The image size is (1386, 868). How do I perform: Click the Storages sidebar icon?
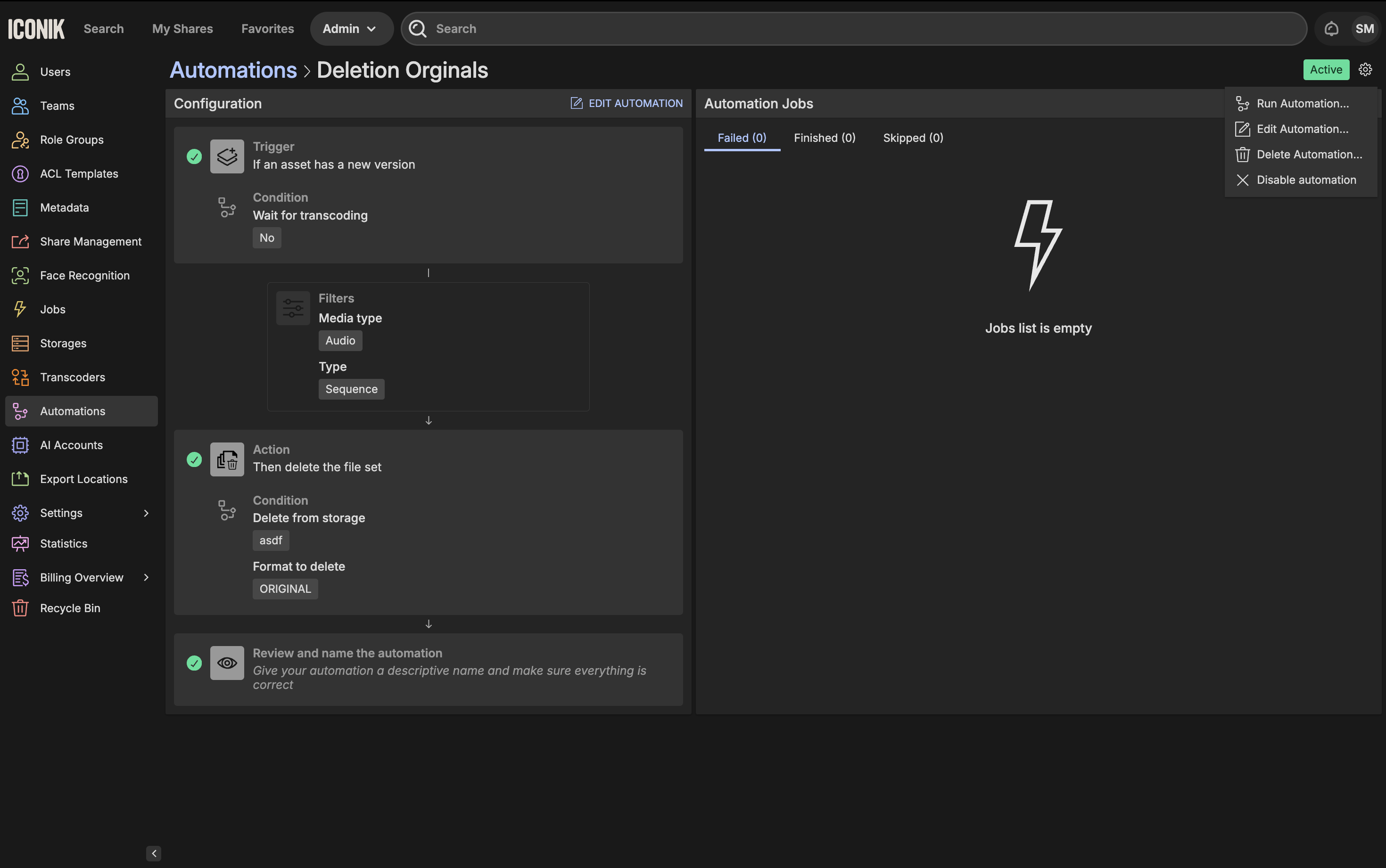point(20,344)
